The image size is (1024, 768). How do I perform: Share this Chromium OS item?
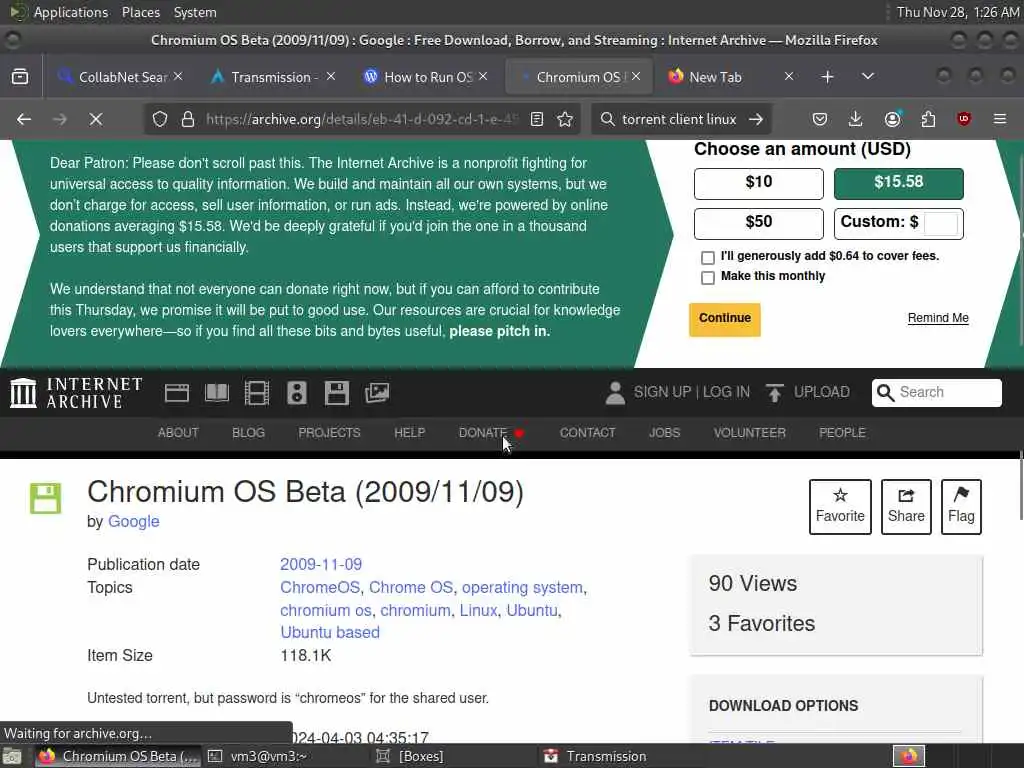pyautogui.click(x=906, y=507)
